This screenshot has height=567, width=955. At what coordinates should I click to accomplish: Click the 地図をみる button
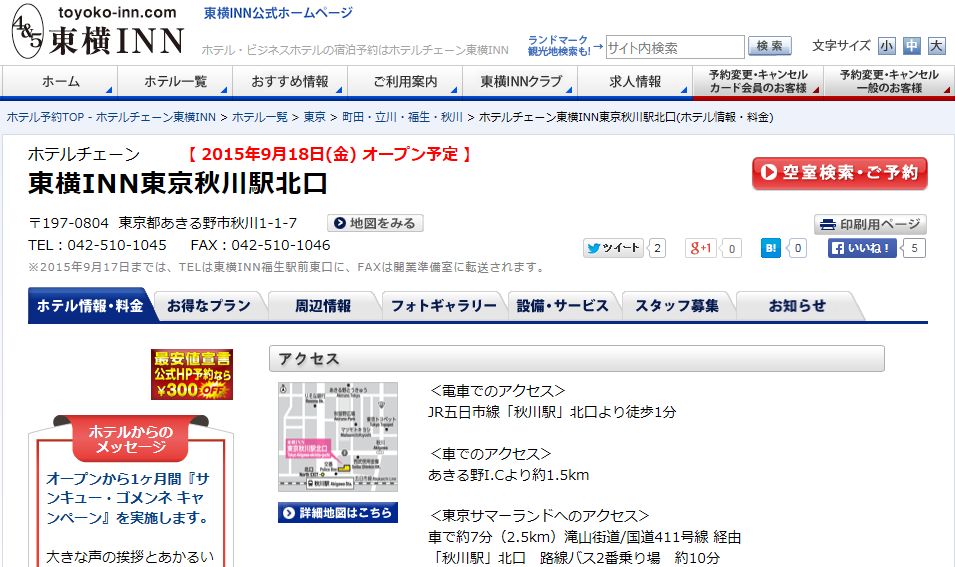pos(375,223)
